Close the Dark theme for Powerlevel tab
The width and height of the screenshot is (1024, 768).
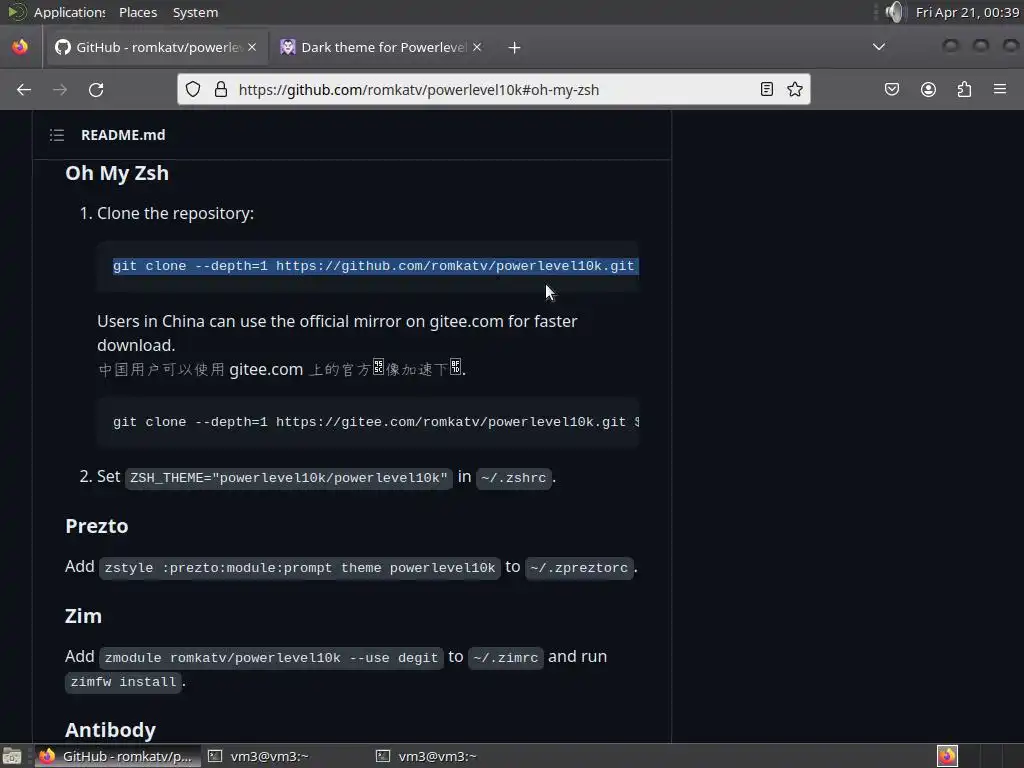[x=477, y=47]
